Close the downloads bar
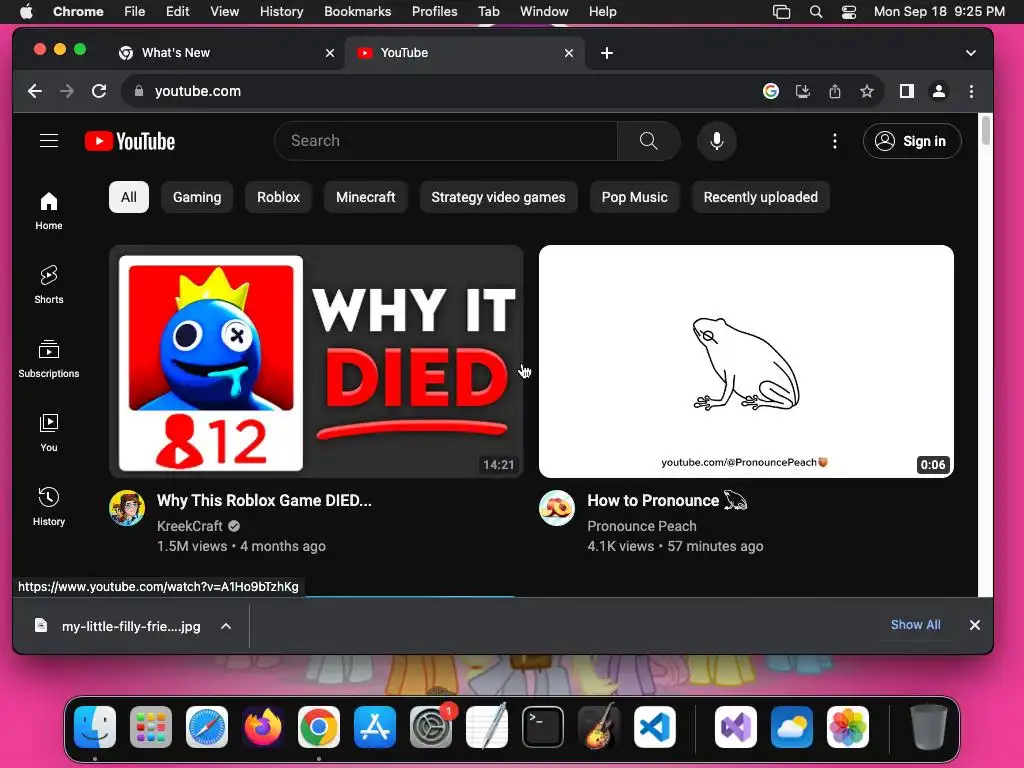The height and width of the screenshot is (768, 1024). (974, 626)
